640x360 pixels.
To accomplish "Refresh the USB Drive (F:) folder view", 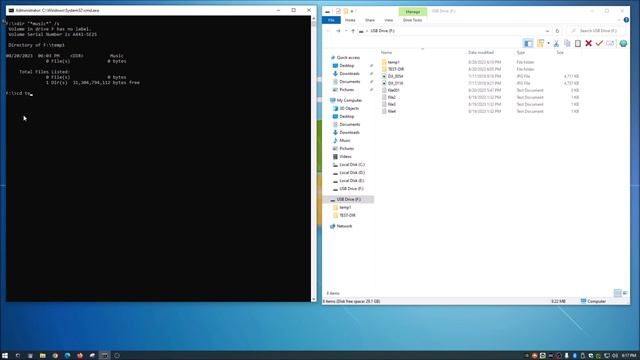I will pos(557,31).
